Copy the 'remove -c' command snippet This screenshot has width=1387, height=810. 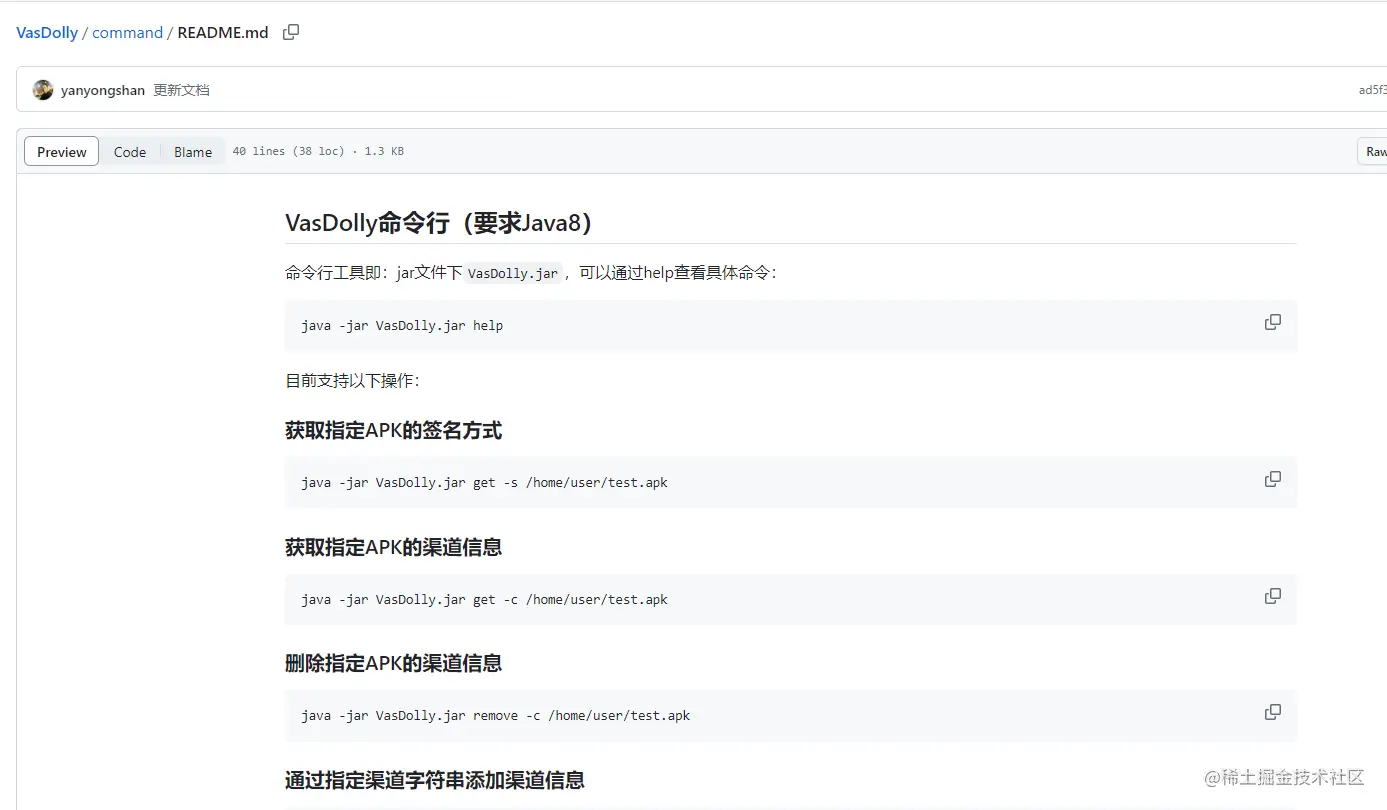click(x=1272, y=712)
